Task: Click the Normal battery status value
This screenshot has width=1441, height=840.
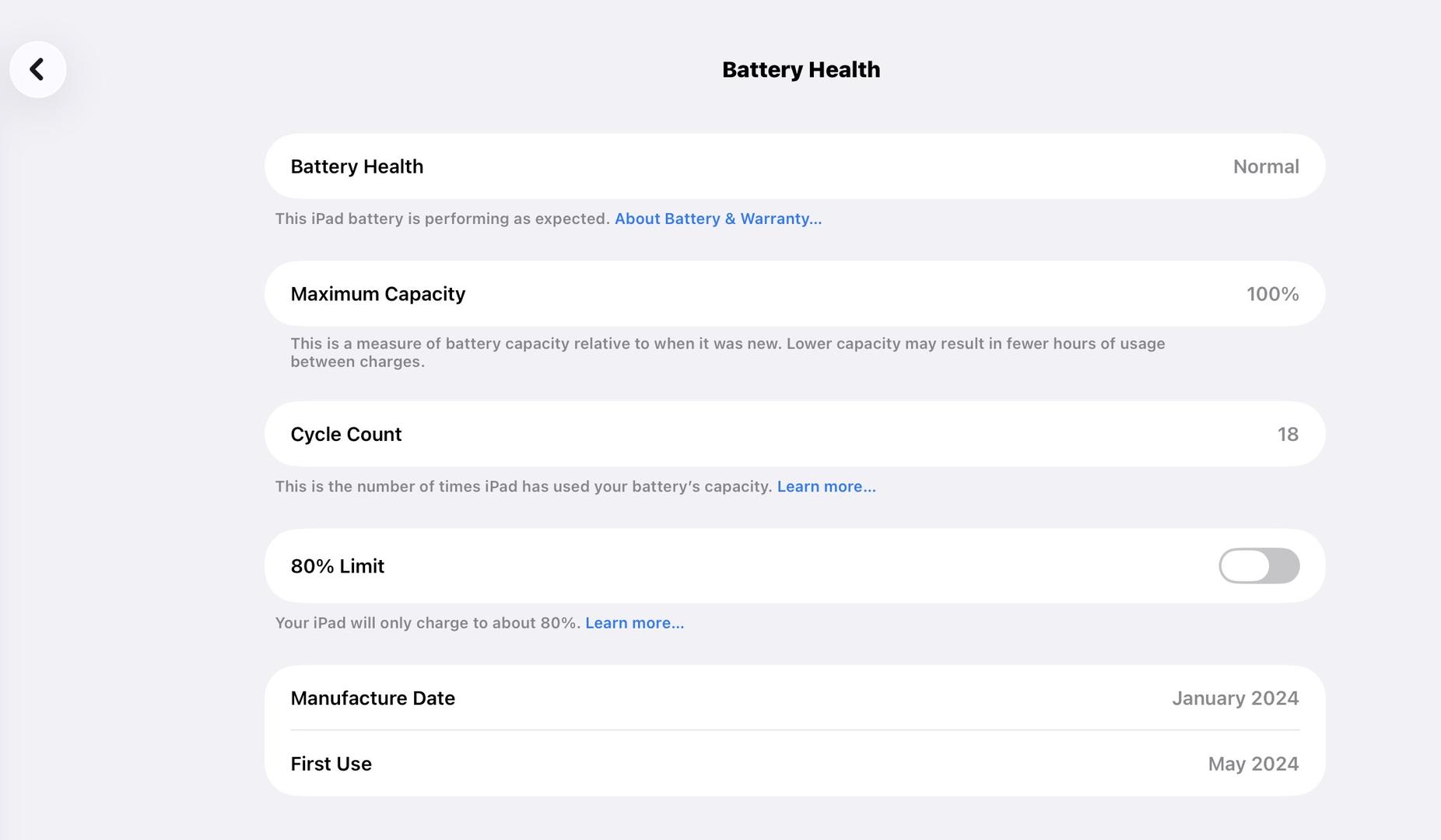Action: point(1265,166)
